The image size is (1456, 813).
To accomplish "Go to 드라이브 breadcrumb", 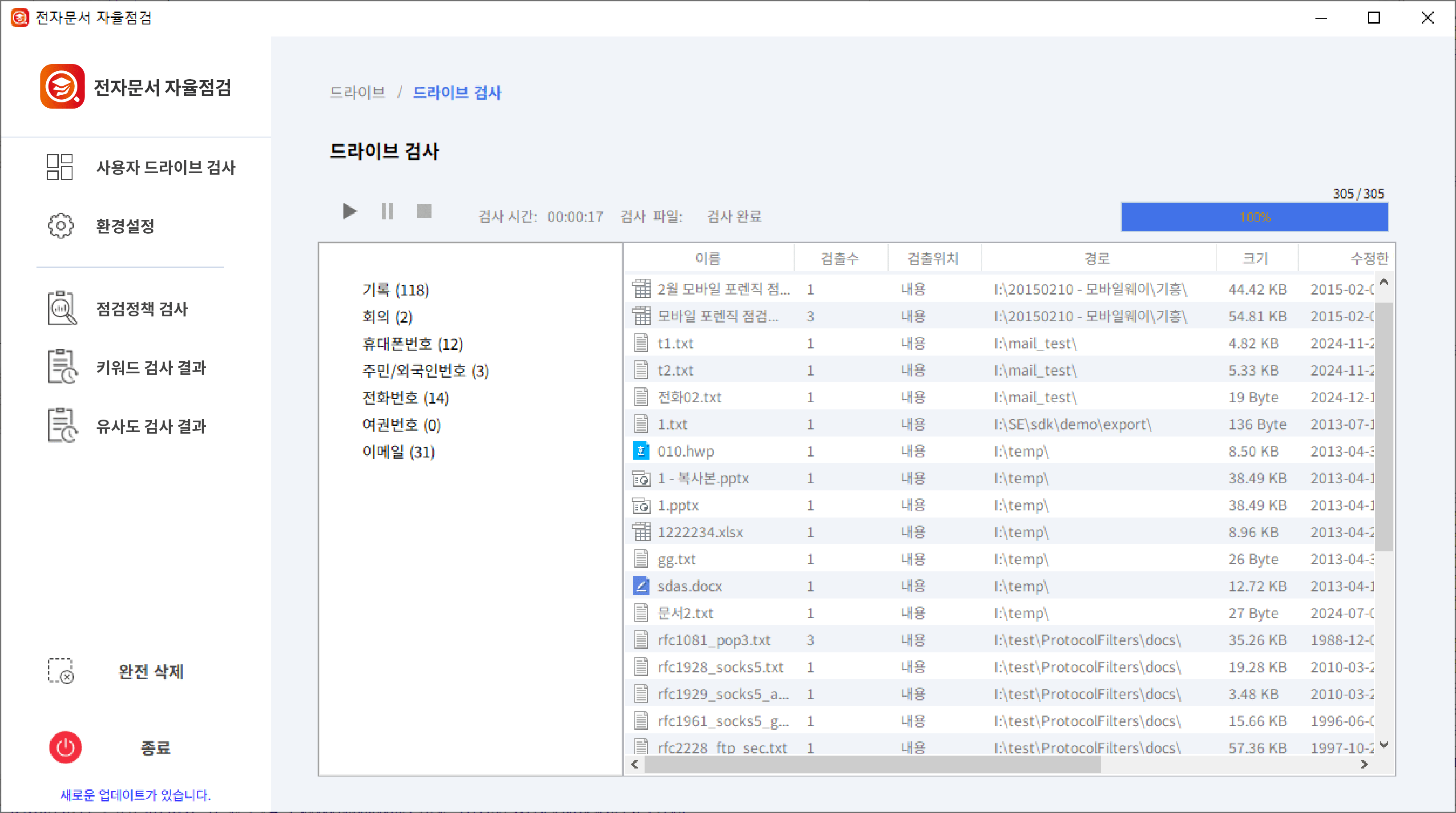I will click(357, 92).
